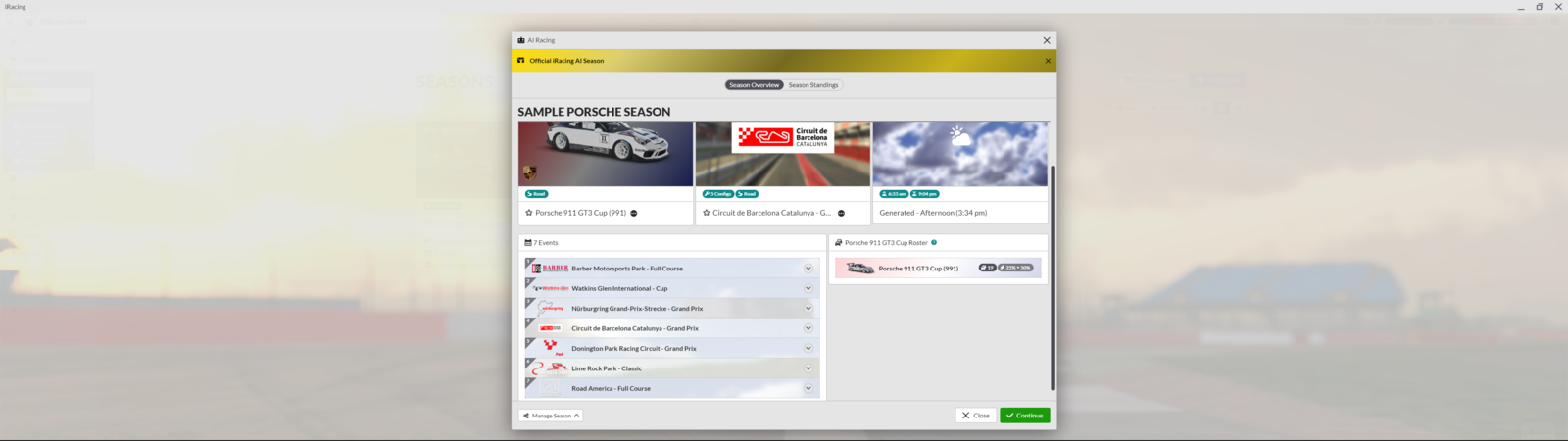Click the 6:33 am sunrise badge

894,194
